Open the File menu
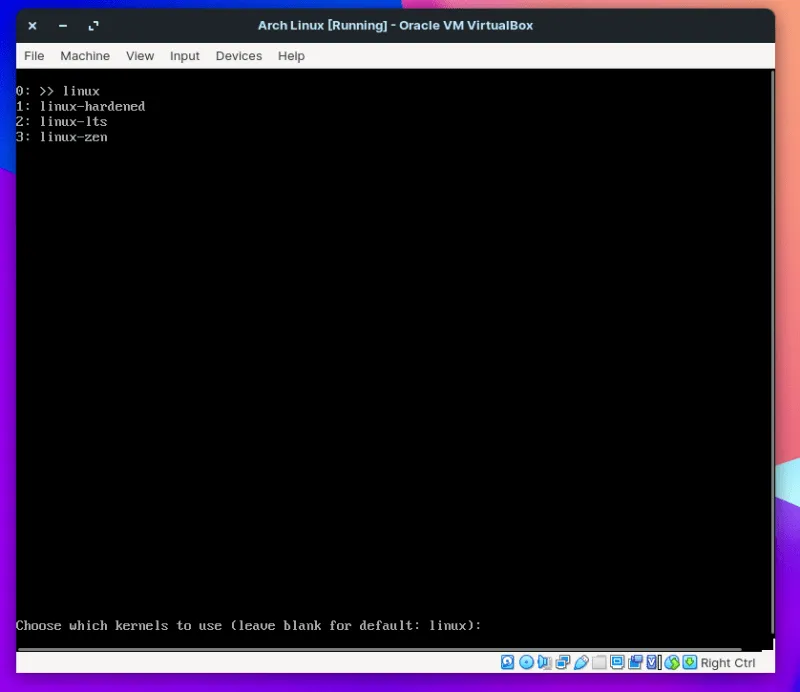 (34, 56)
